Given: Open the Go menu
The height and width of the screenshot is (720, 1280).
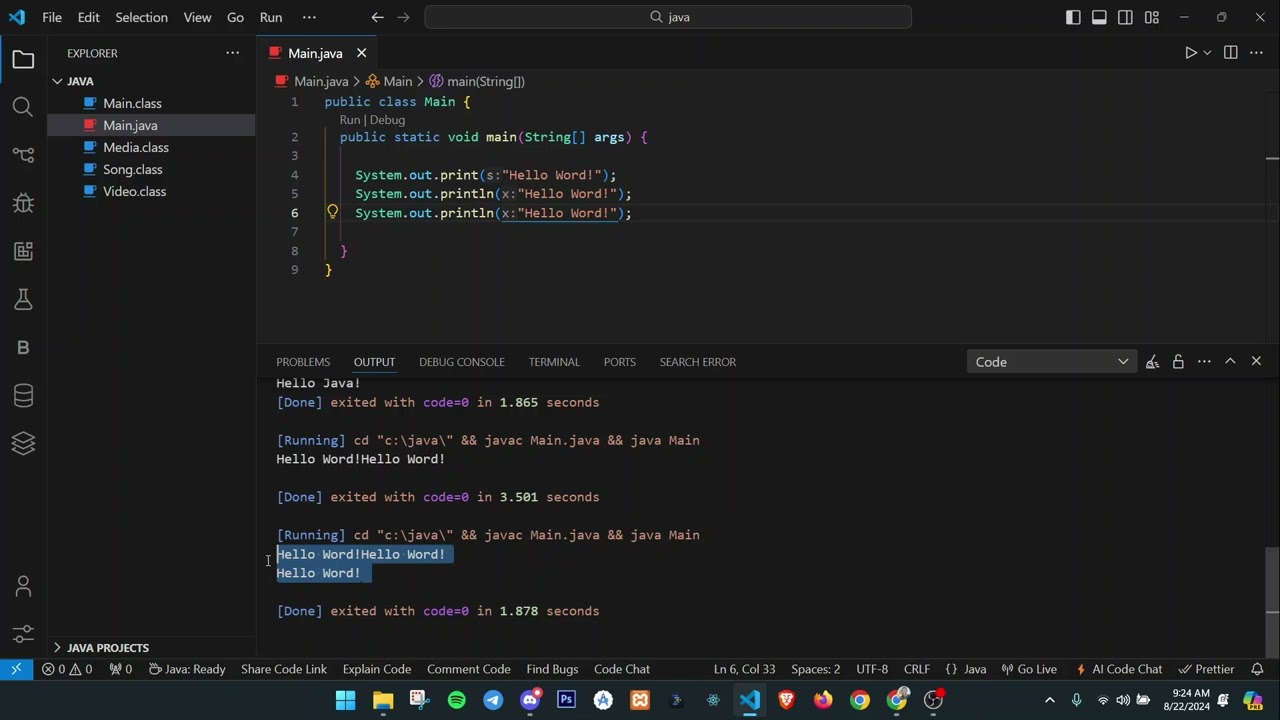Looking at the screenshot, I should pyautogui.click(x=235, y=17).
